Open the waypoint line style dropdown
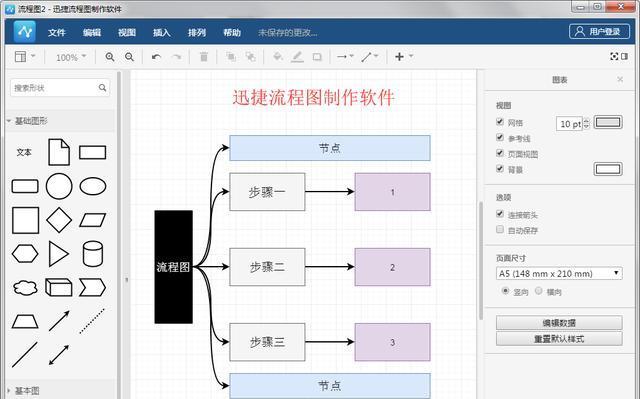The image size is (640, 399). (x=370, y=57)
